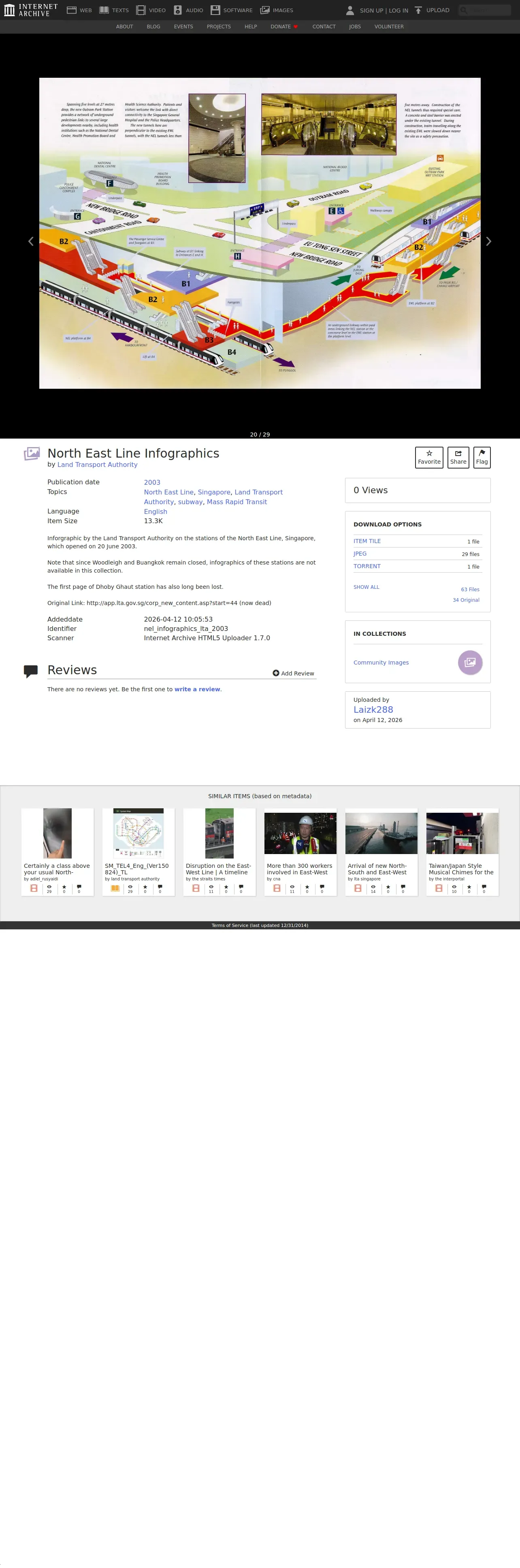Open the Blog link
The width and height of the screenshot is (520, 1568).
click(153, 27)
